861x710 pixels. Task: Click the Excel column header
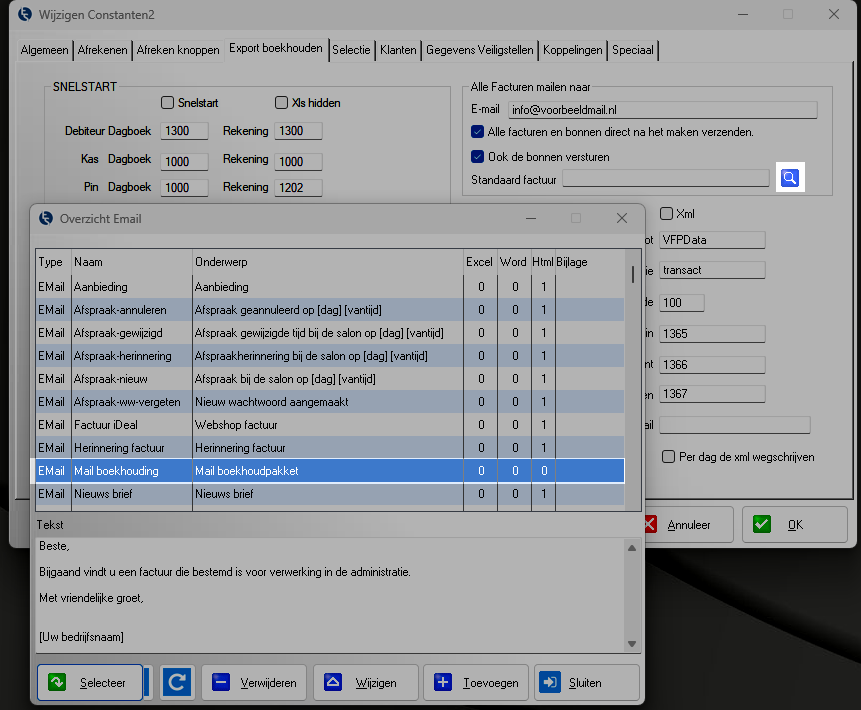coord(480,262)
